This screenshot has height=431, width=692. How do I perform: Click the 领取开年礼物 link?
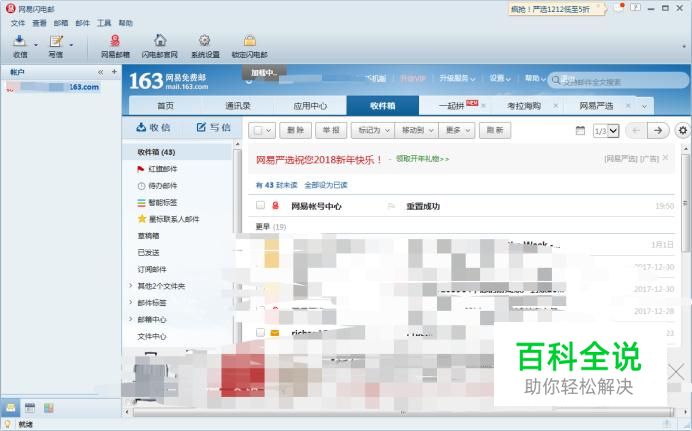coord(422,158)
